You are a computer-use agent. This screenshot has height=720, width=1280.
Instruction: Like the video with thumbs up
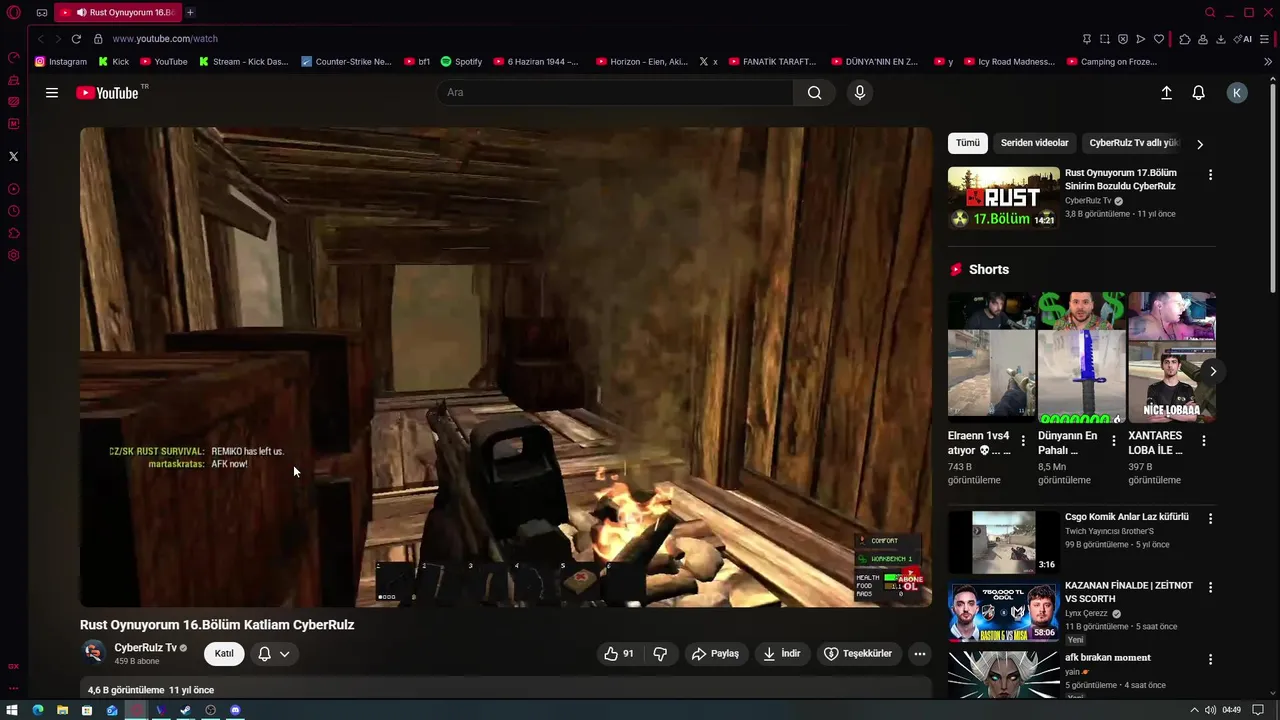pos(618,654)
